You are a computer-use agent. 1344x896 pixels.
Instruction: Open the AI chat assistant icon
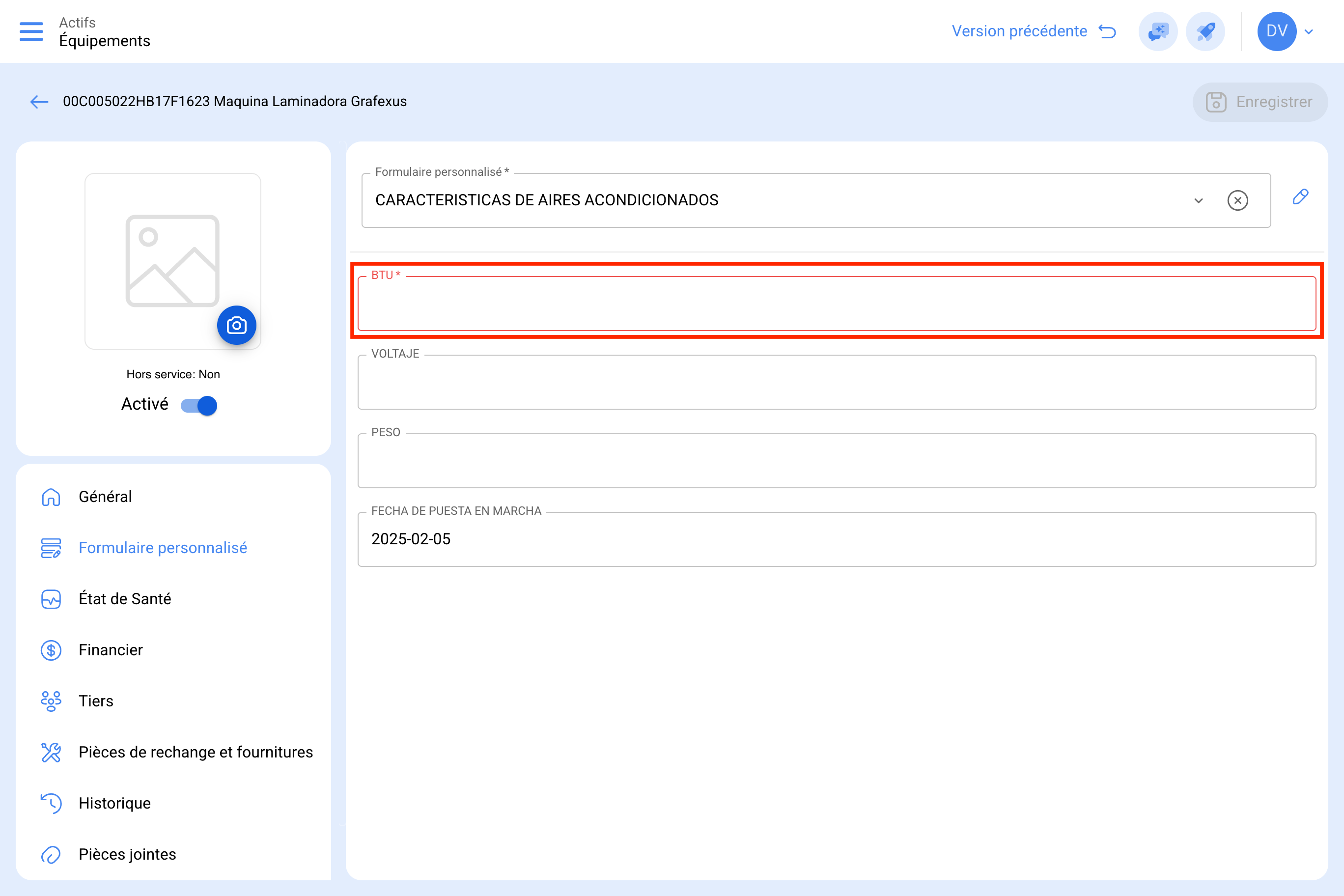click(x=1158, y=31)
